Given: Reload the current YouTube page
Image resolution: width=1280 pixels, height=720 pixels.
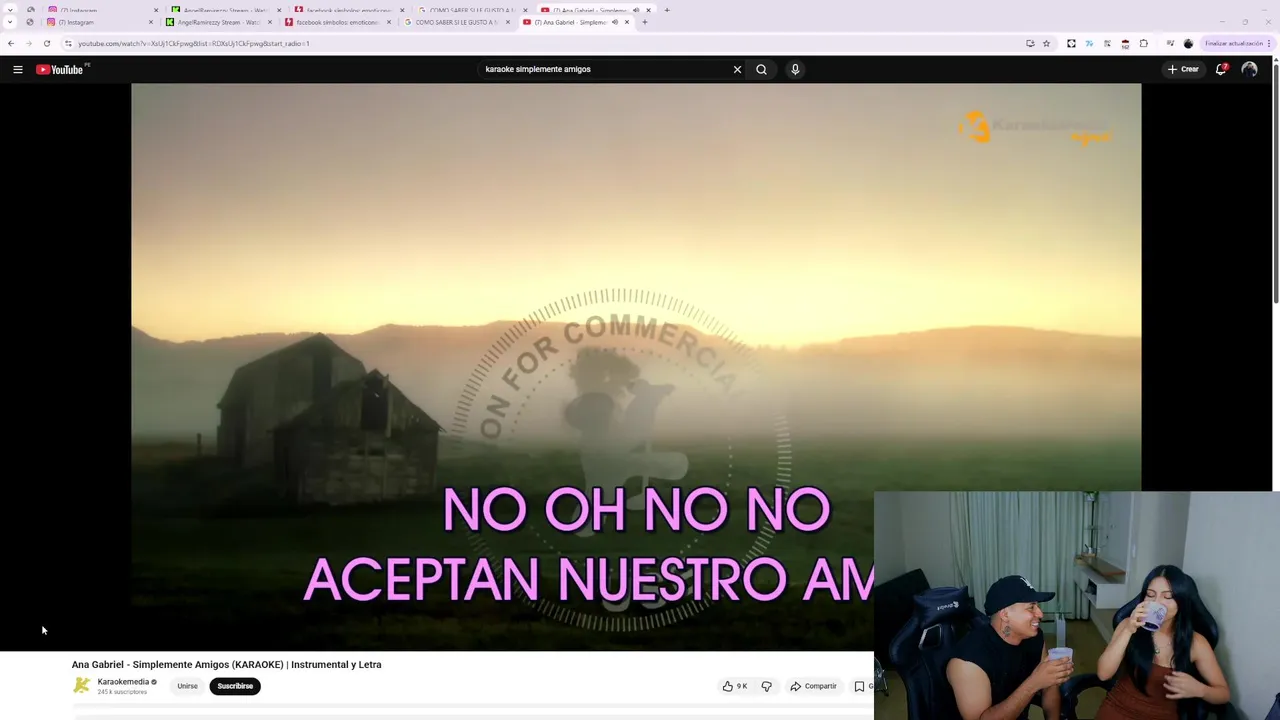Looking at the screenshot, I should point(47,43).
